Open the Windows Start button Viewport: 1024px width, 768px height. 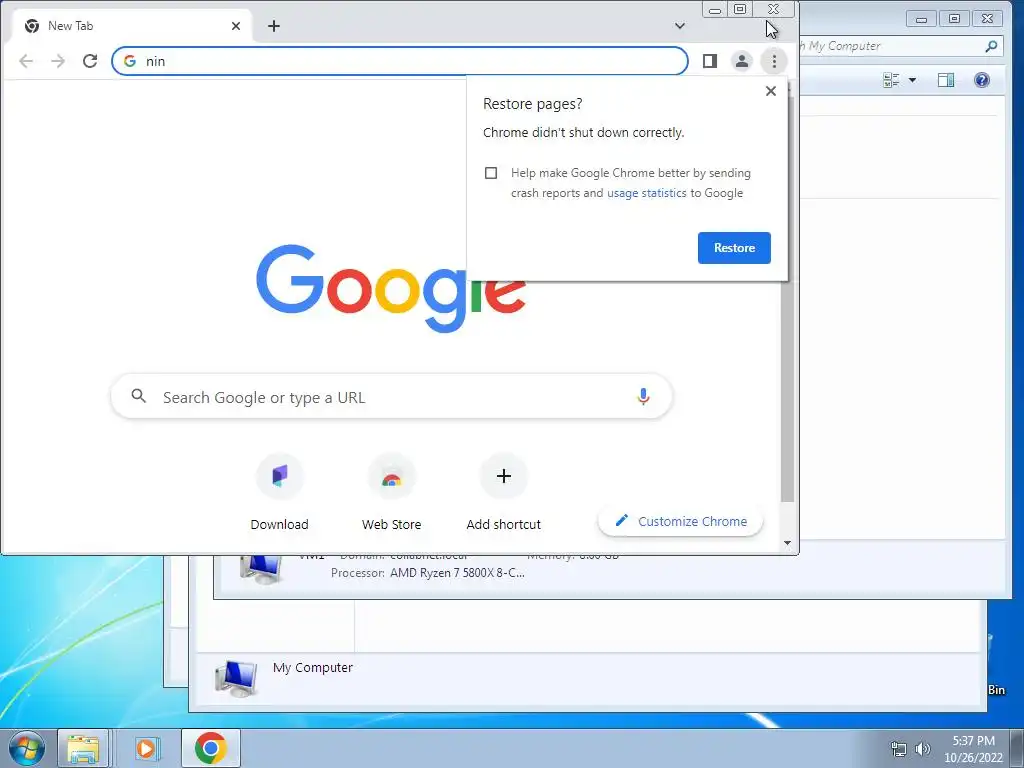pyautogui.click(x=27, y=748)
